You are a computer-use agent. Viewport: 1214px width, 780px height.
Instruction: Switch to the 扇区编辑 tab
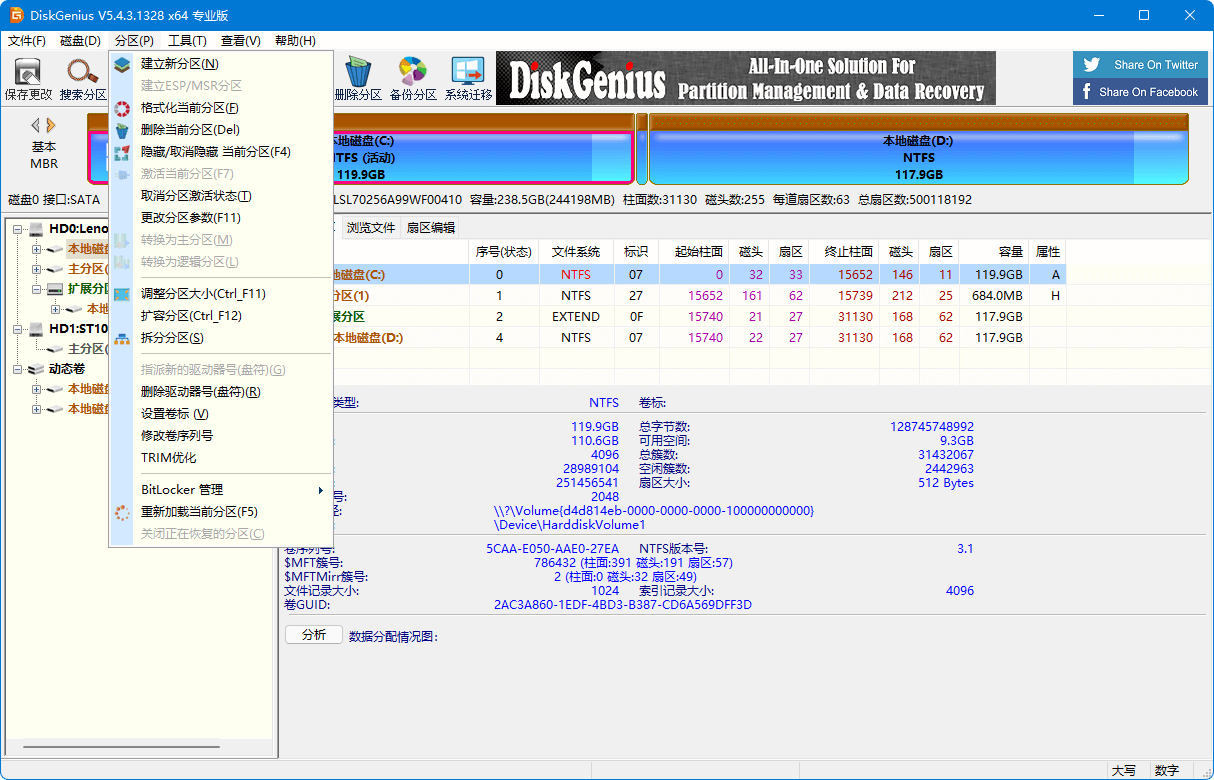(x=430, y=228)
